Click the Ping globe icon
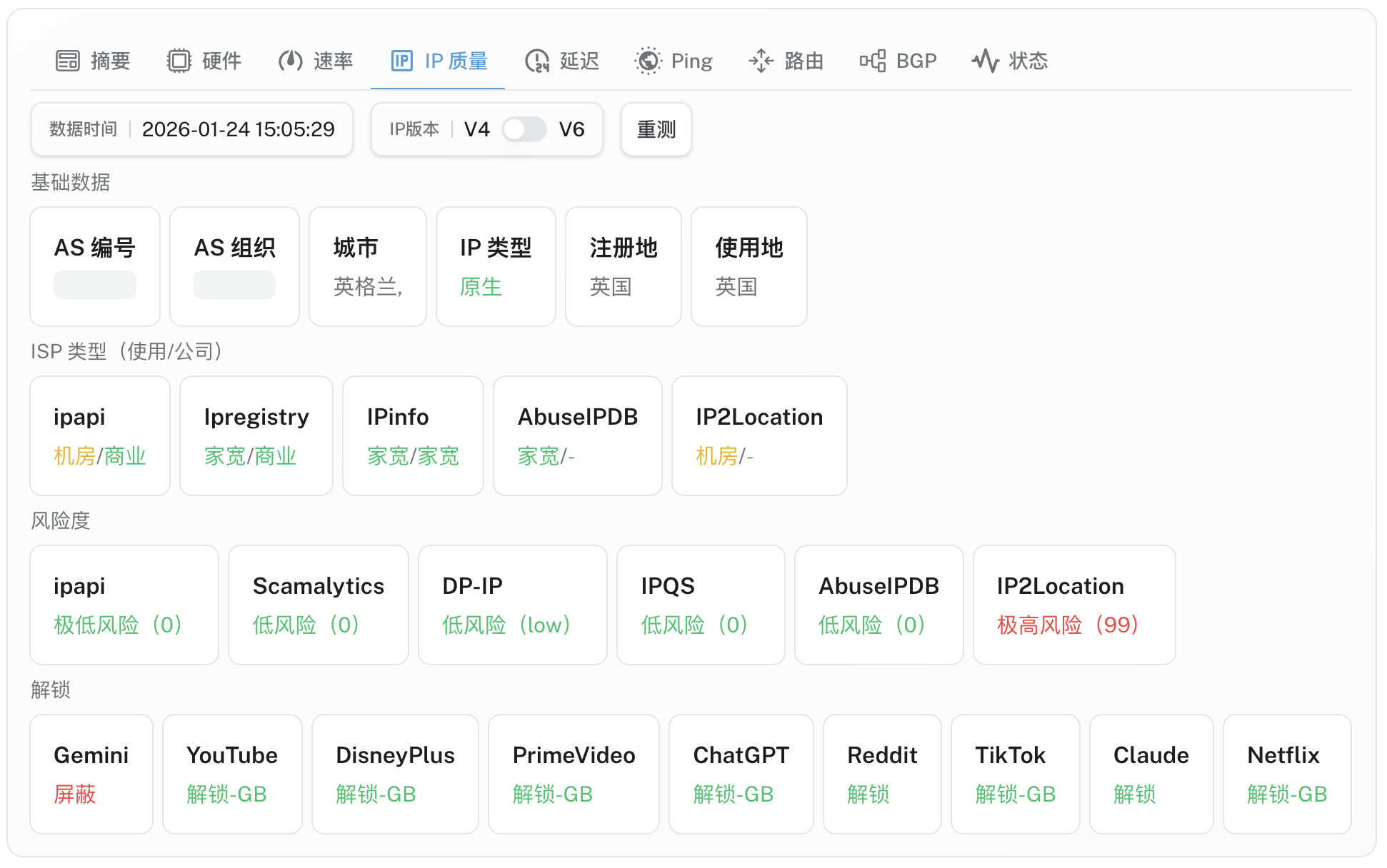This screenshot has width=1387, height=868. 649,61
